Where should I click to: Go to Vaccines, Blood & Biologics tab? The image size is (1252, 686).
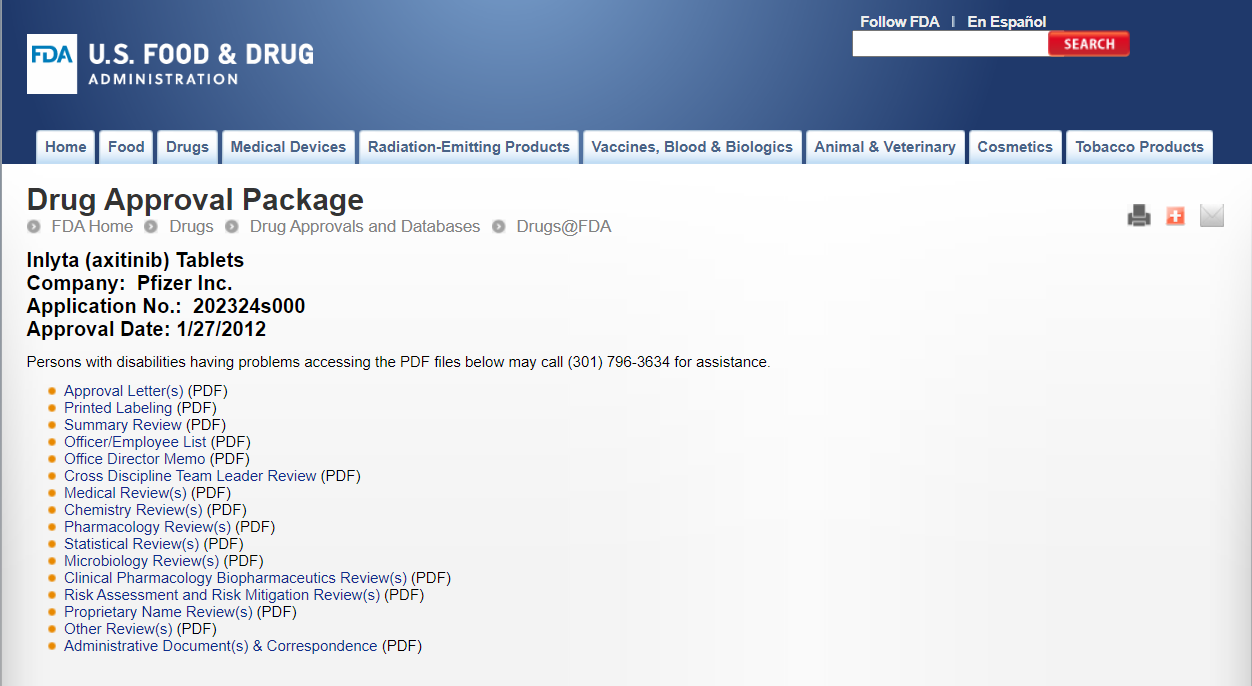click(692, 147)
